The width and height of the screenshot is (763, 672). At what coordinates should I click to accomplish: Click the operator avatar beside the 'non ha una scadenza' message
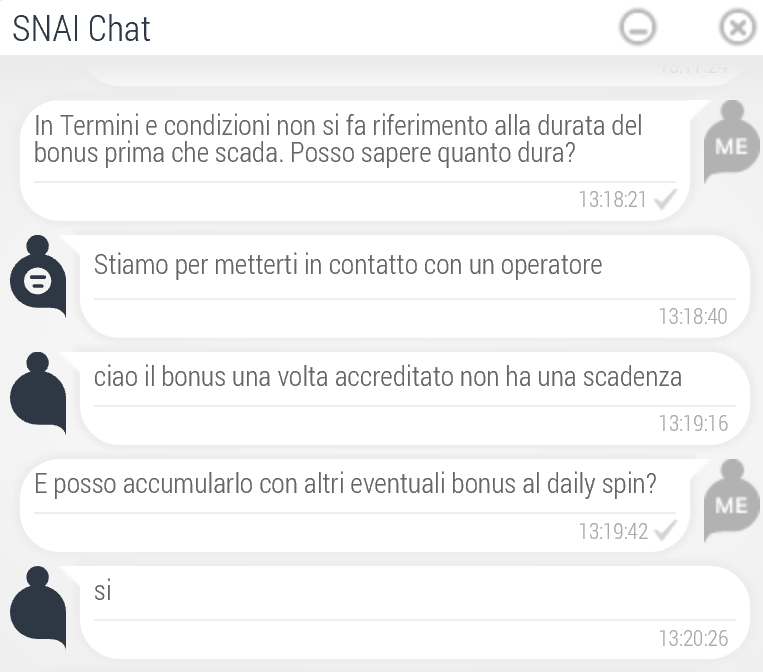[x=38, y=393]
